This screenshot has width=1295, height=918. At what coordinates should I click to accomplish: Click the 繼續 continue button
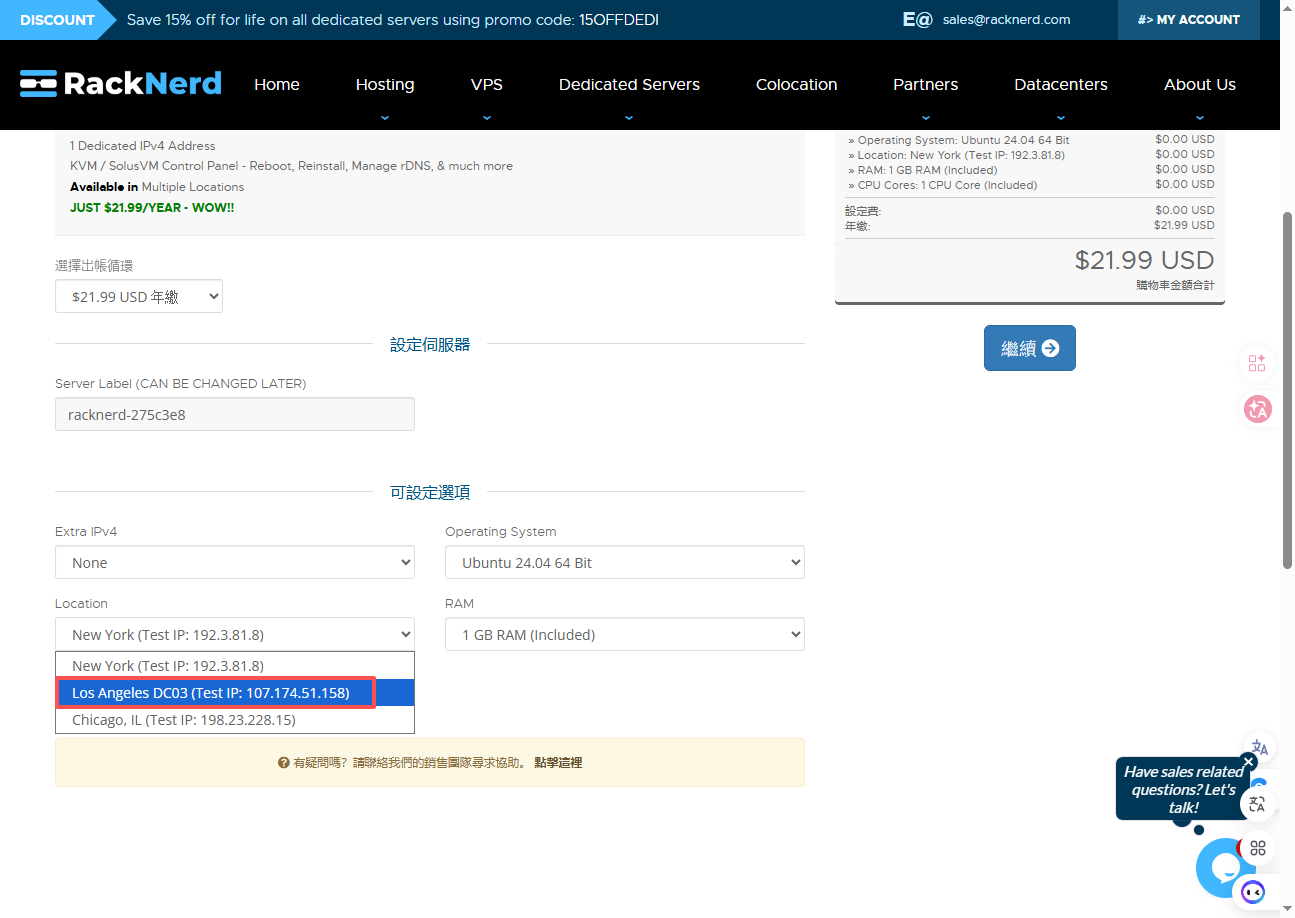1030,348
